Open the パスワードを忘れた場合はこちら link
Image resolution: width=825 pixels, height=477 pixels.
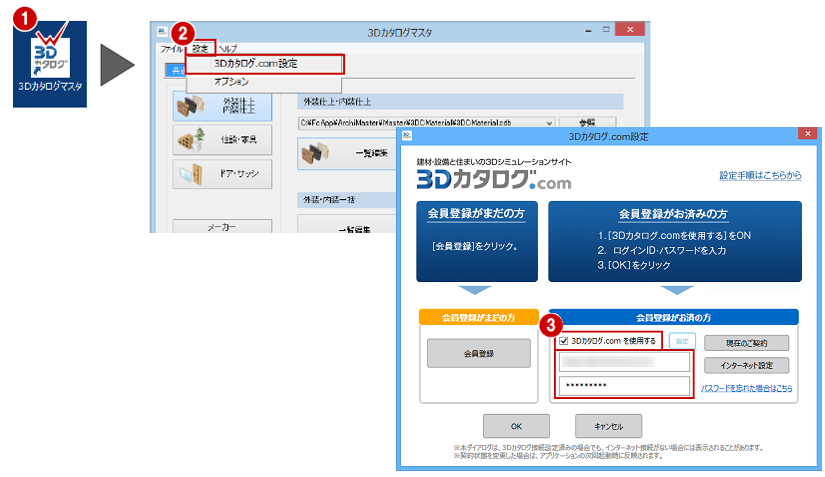coord(746,388)
